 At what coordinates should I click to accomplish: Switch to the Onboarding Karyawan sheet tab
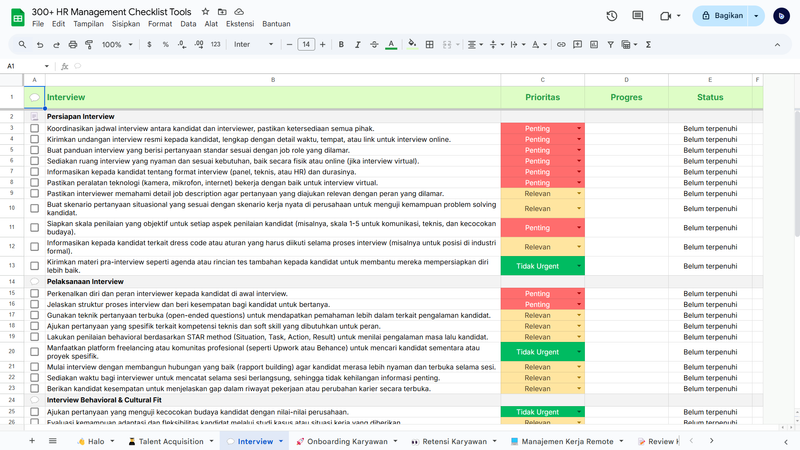(x=347, y=441)
